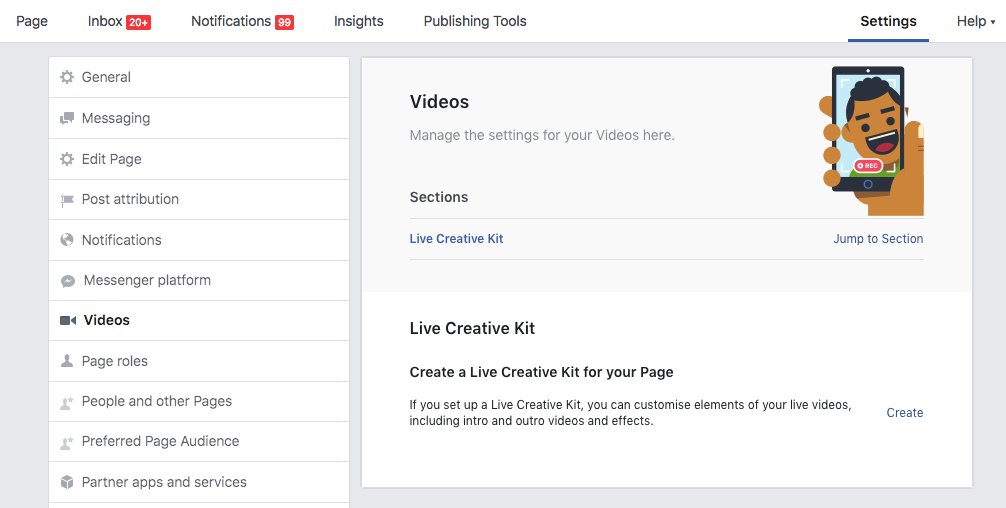
Task: Select Preferred Page Audience in sidebar
Action: [x=199, y=441]
